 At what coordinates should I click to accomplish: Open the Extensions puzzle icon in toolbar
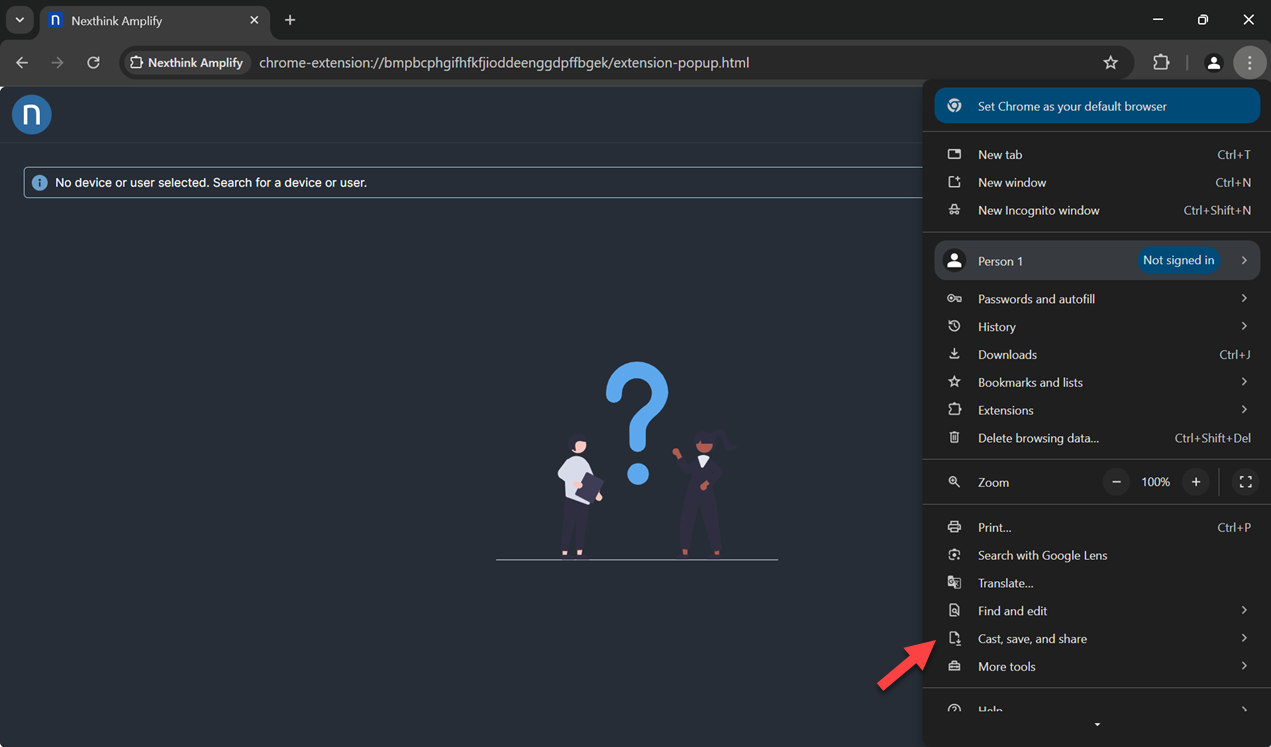click(1161, 63)
